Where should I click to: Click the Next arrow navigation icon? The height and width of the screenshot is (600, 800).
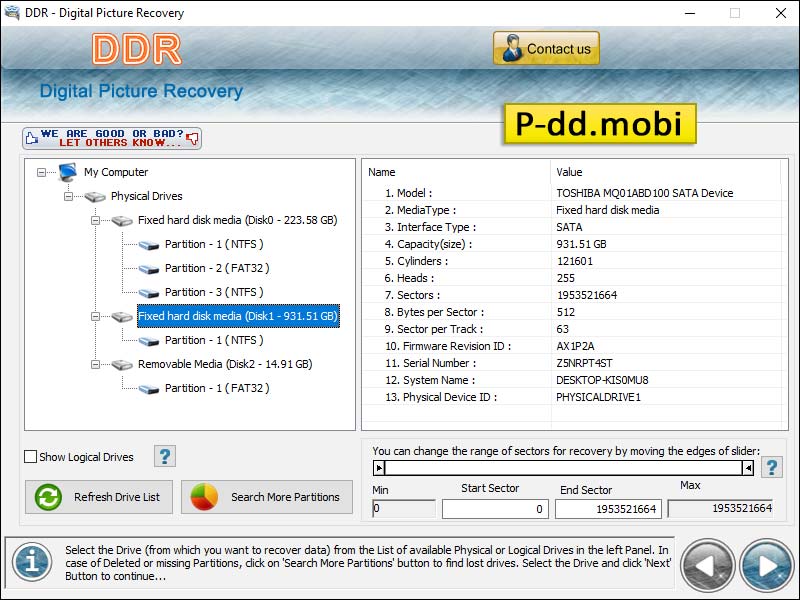click(x=764, y=565)
